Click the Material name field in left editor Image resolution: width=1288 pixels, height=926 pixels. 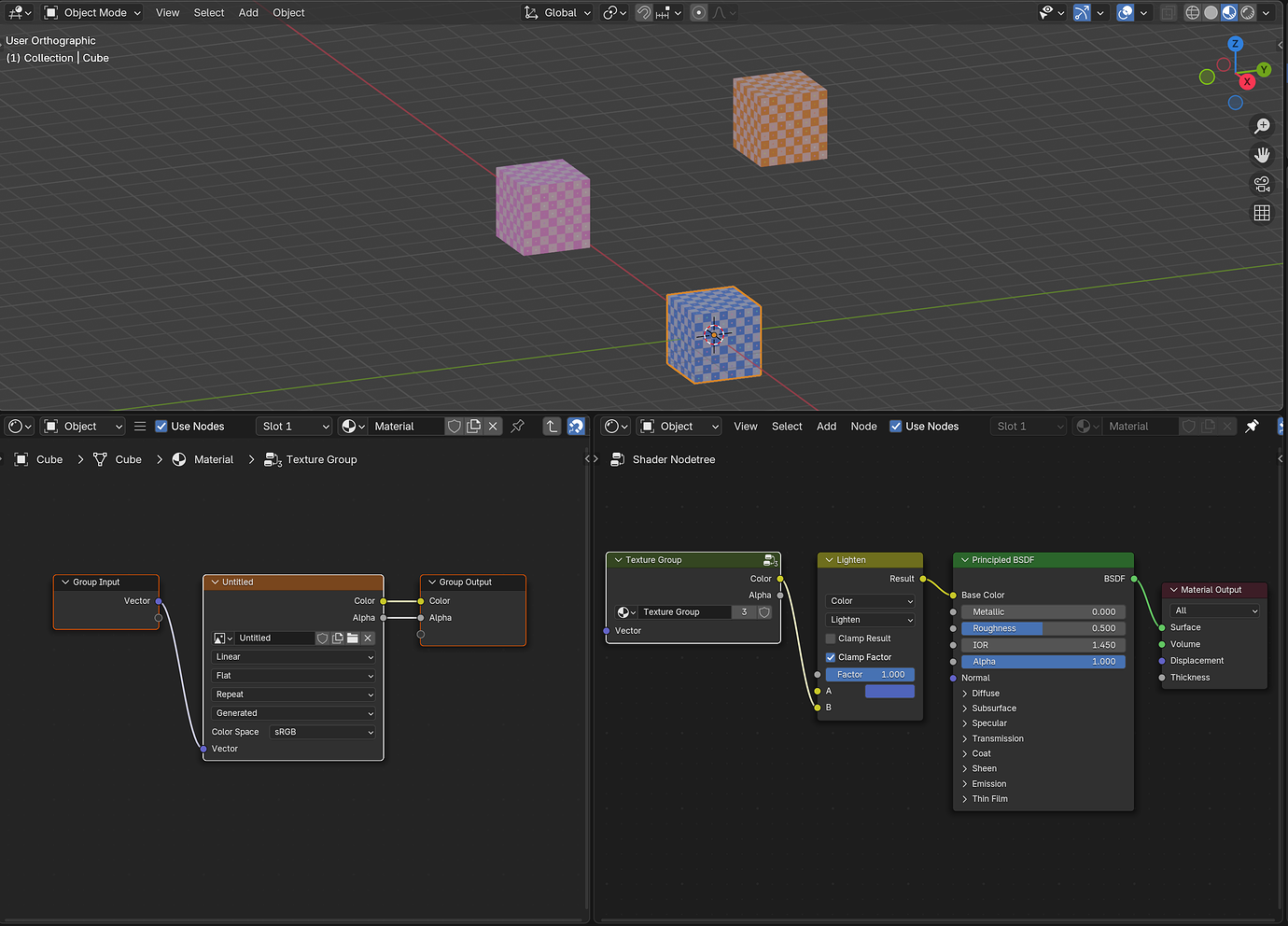[407, 426]
